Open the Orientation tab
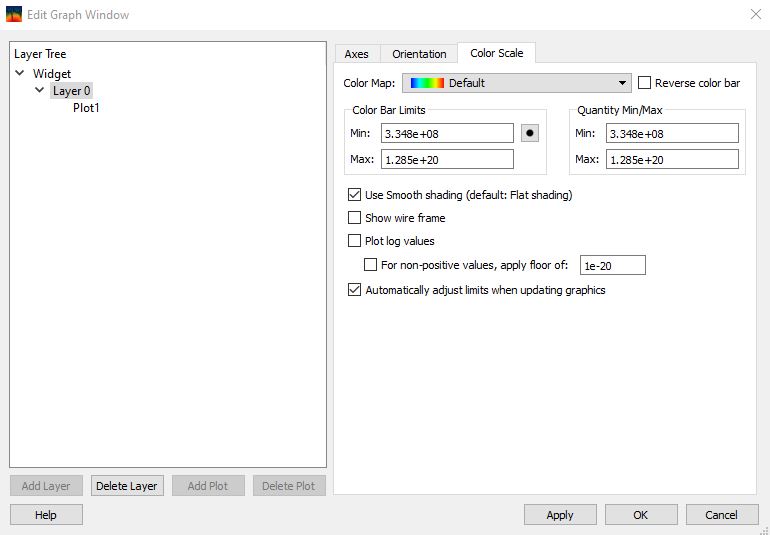This screenshot has width=770, height=535. click(419, 54)
